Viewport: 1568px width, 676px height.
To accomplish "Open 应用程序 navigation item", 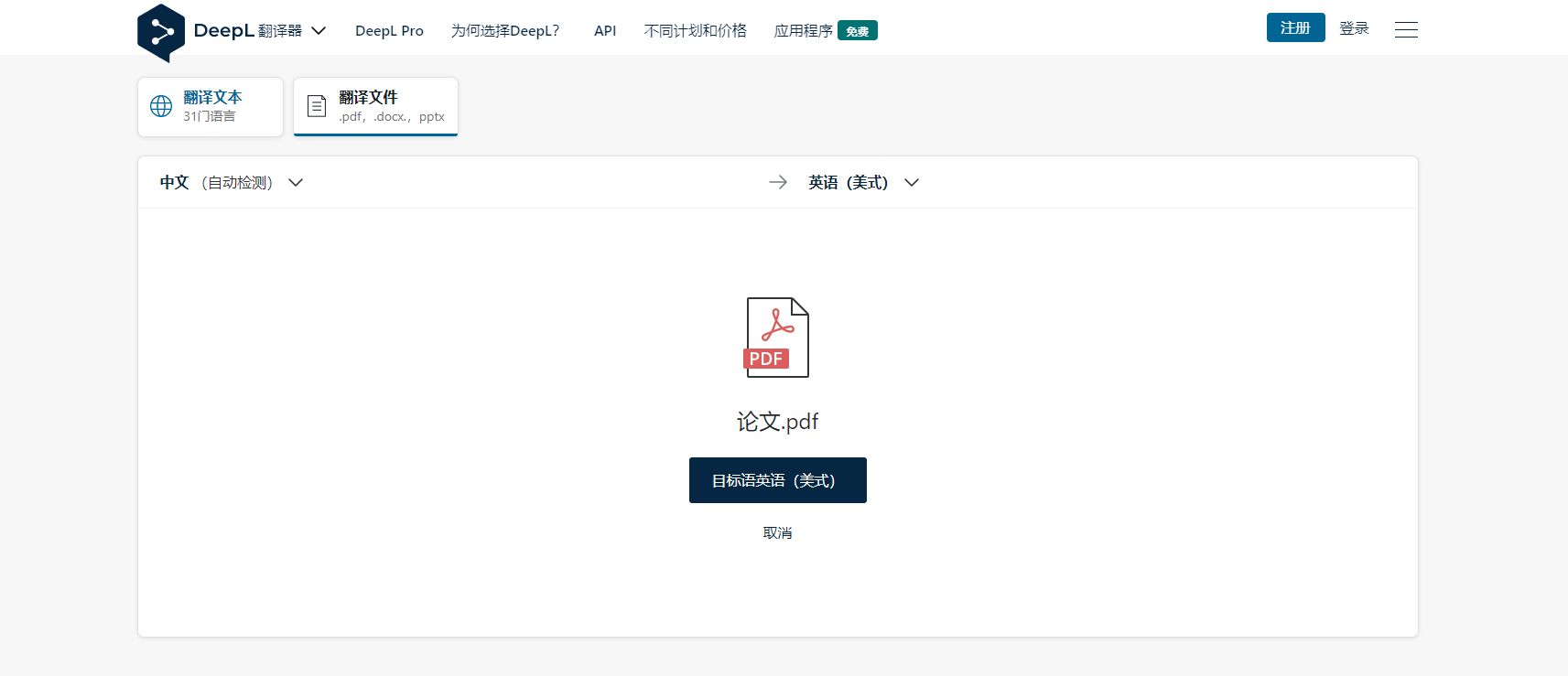I will pos(804,30).
